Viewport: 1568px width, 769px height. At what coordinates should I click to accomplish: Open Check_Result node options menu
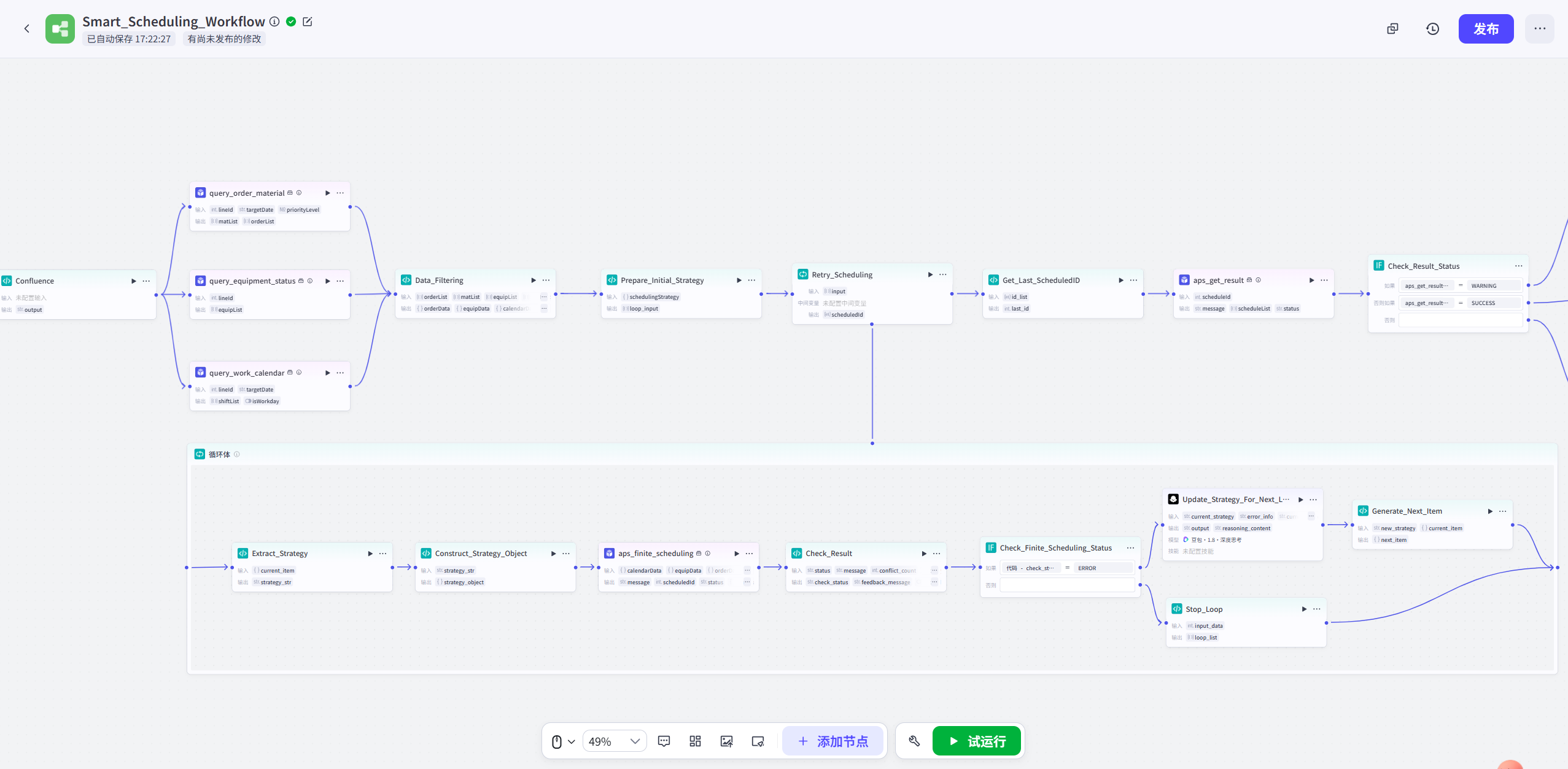point(936,554)
